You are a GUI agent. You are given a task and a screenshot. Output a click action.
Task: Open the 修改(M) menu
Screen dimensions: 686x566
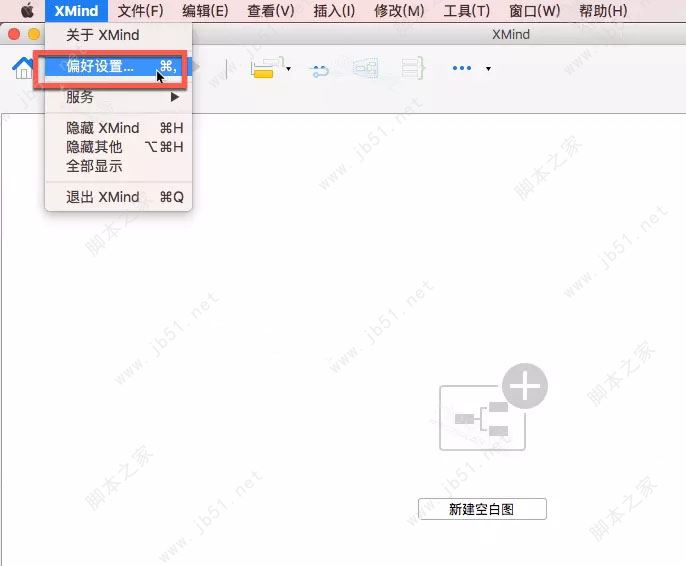coord(399,10)
